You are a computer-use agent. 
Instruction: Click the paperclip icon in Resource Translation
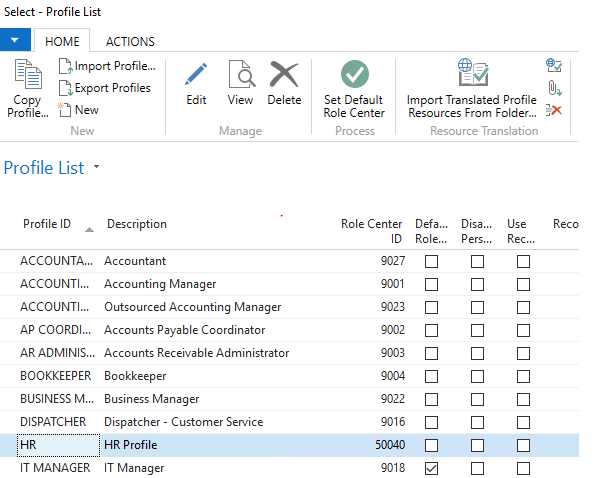coord(554,88)
